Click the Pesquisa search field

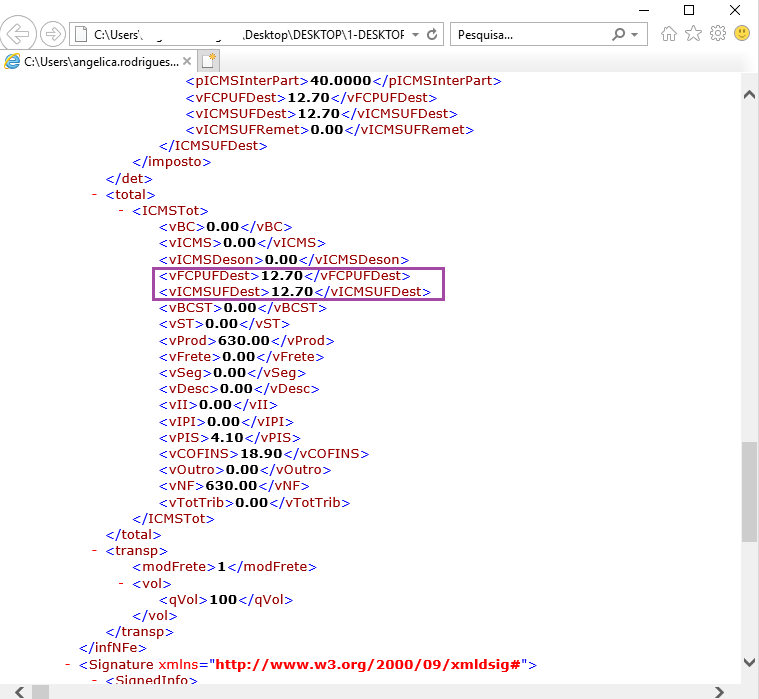click(530, 35)
